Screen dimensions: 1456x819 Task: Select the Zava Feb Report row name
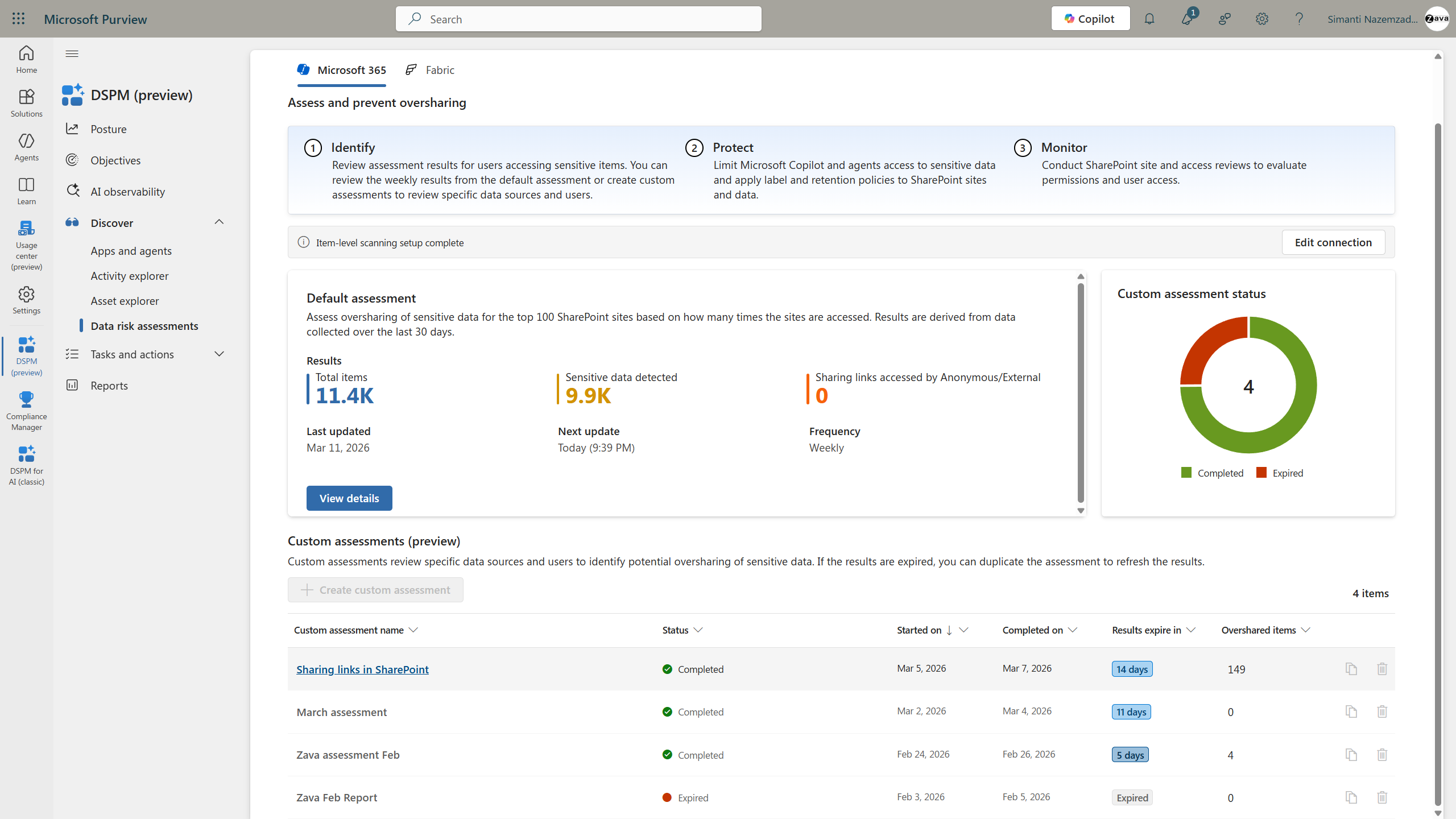pyautogui.click(x=337, y=797)
